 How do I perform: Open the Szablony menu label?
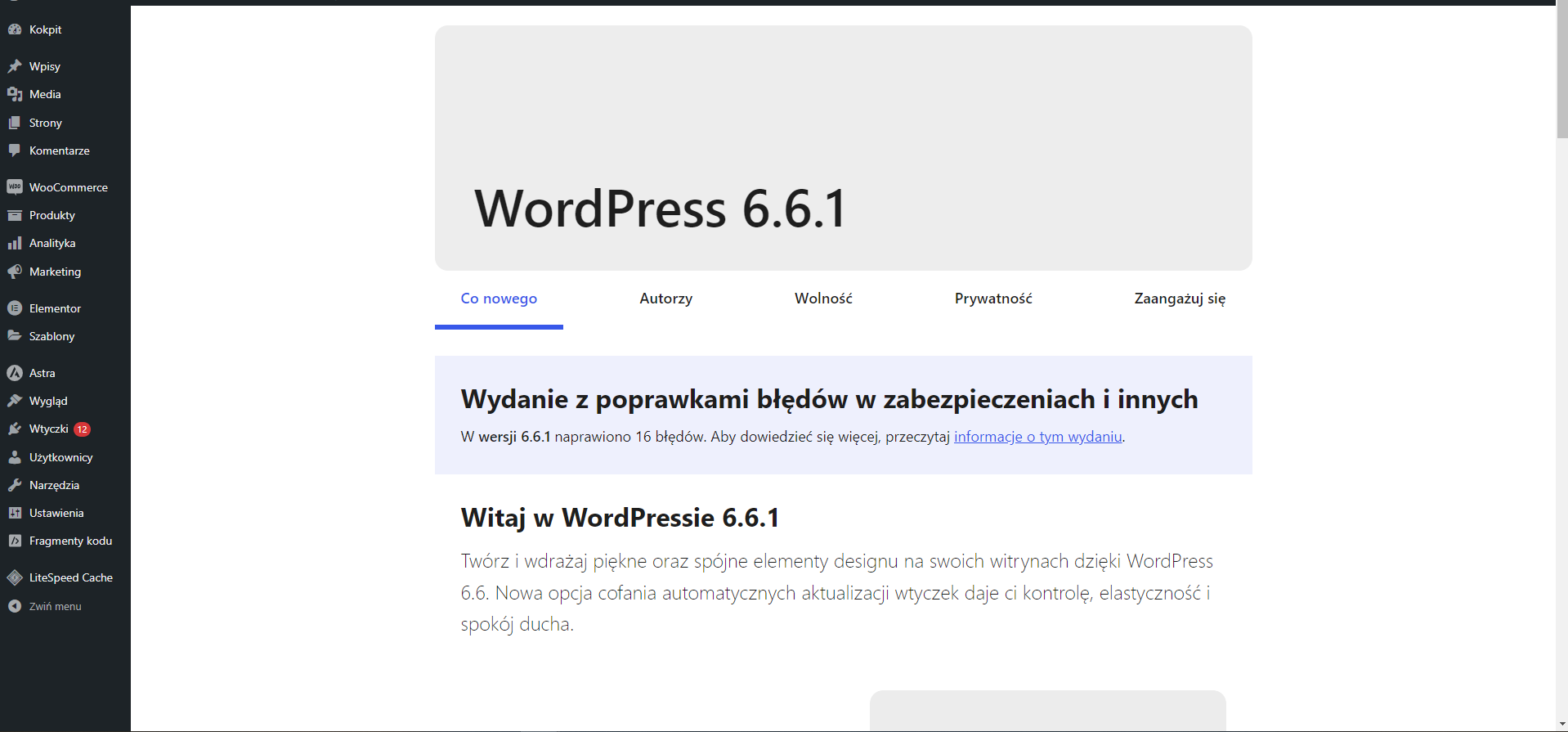[x=52, y=336]
